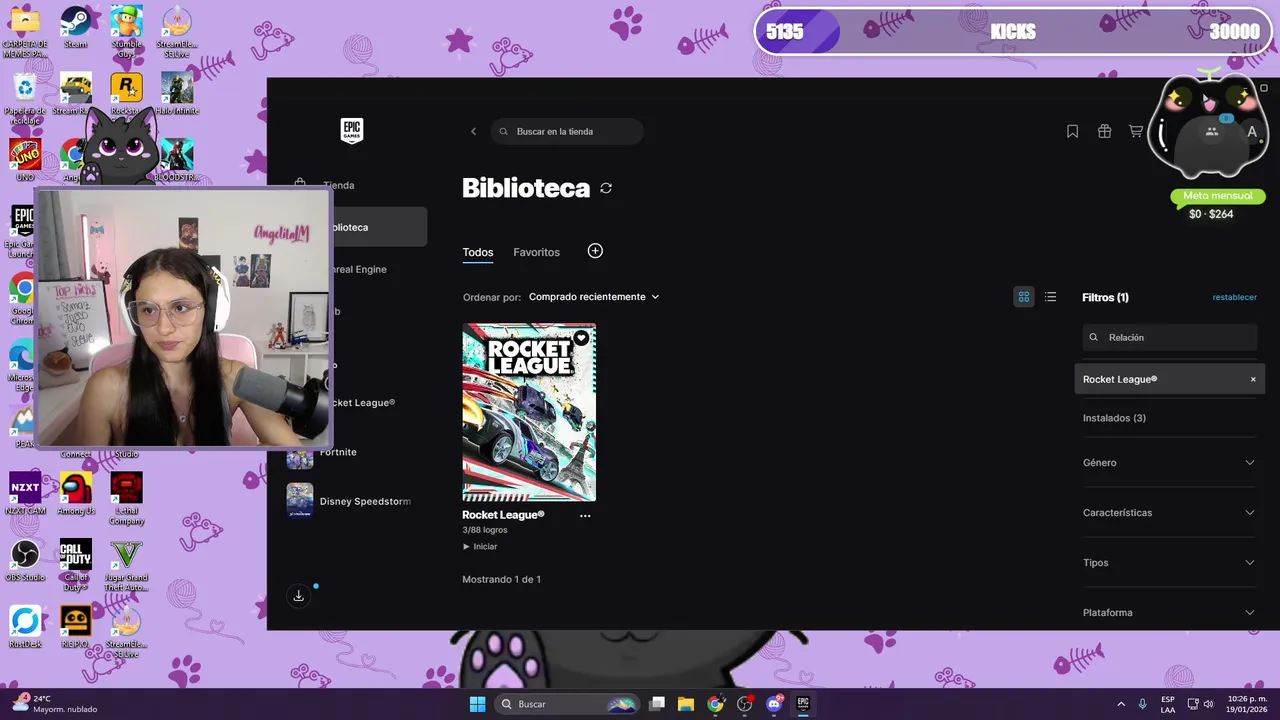Click the Relación filter search field

[x=1170, y=337]
